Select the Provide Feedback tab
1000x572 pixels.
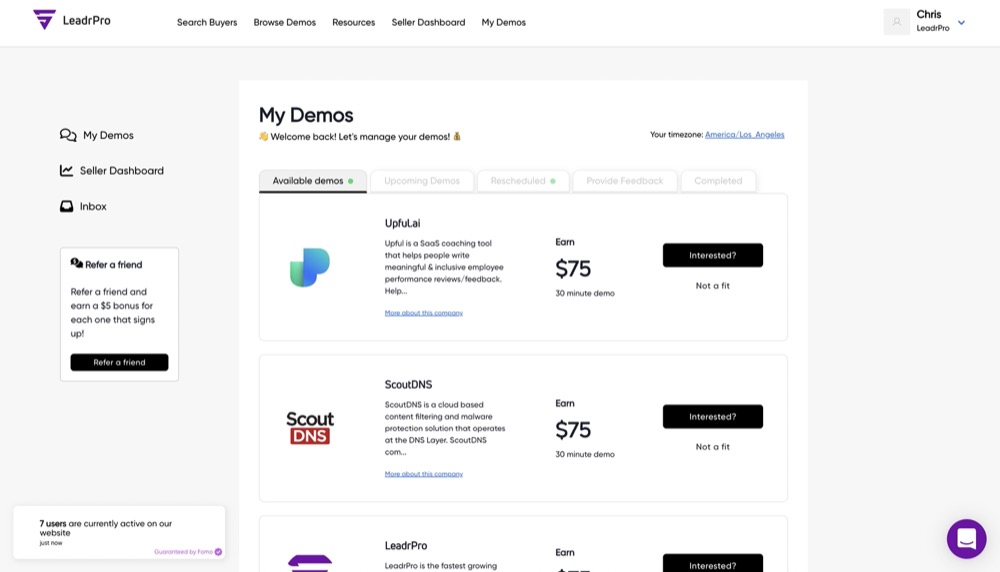[624, 181]
